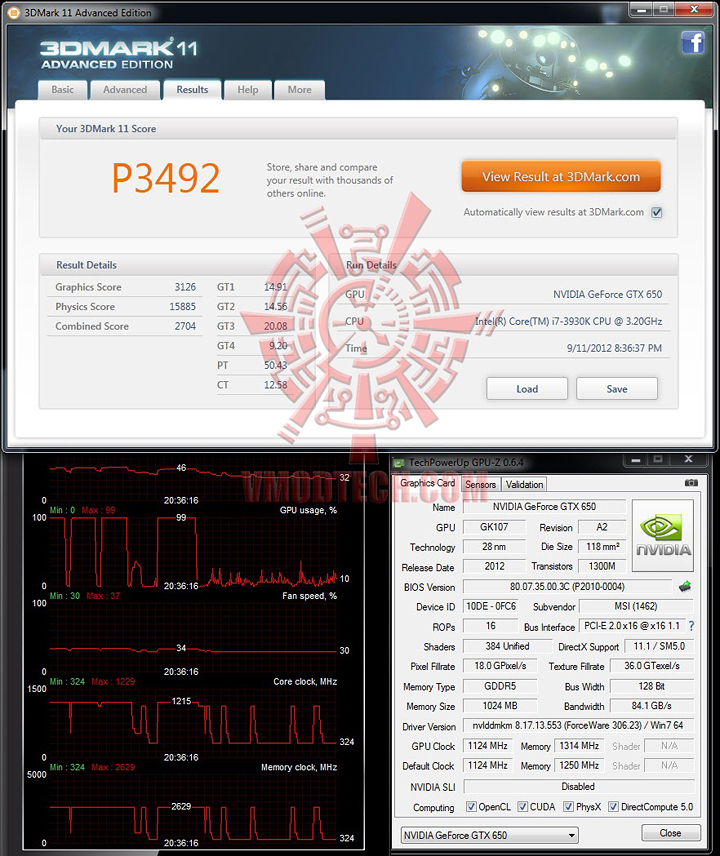The height and width of the screenshot is (856, 720).
Task: Click the Bus Width 128 Bit field
Action: (652, 686)
